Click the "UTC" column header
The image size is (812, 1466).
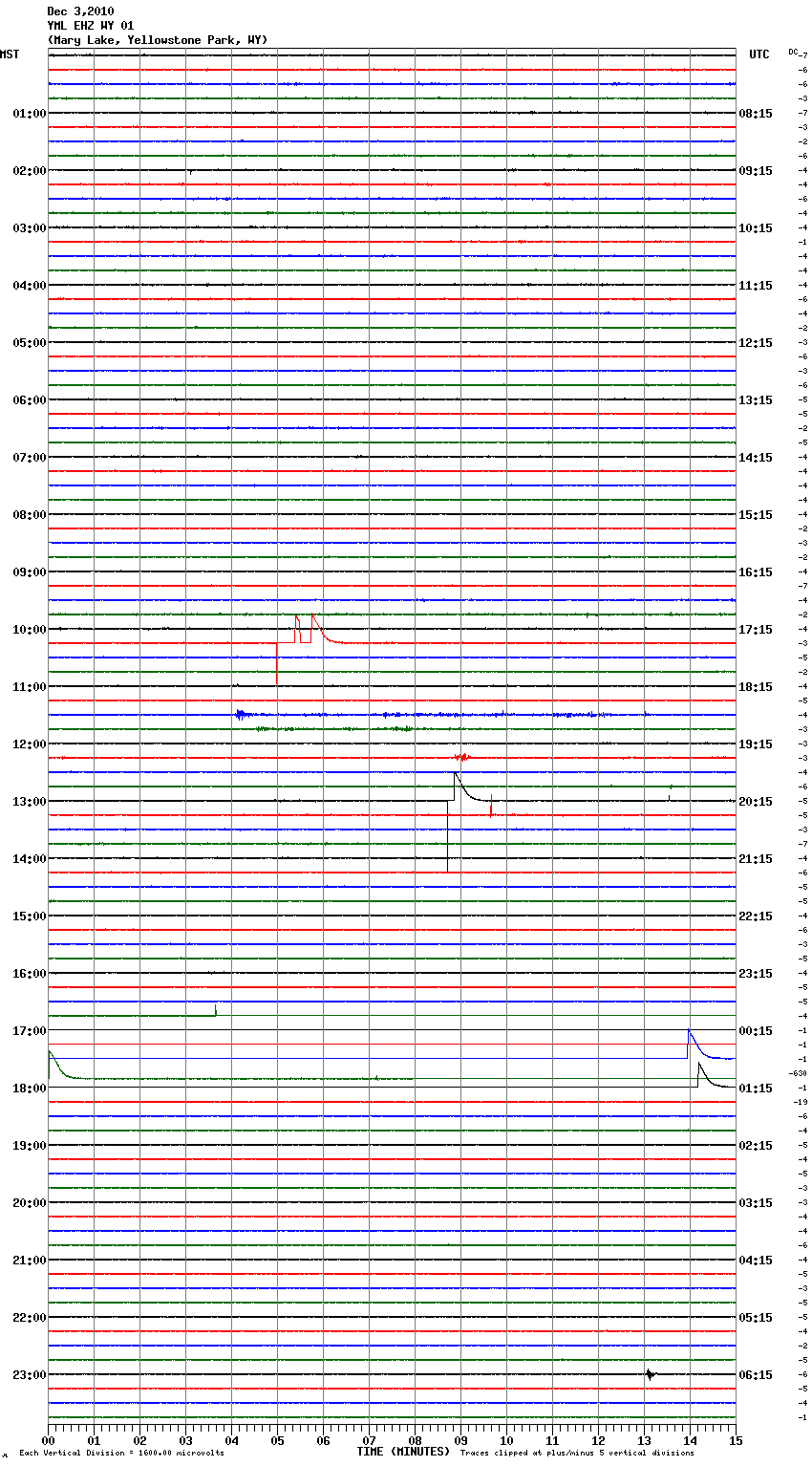coord(759,54)
